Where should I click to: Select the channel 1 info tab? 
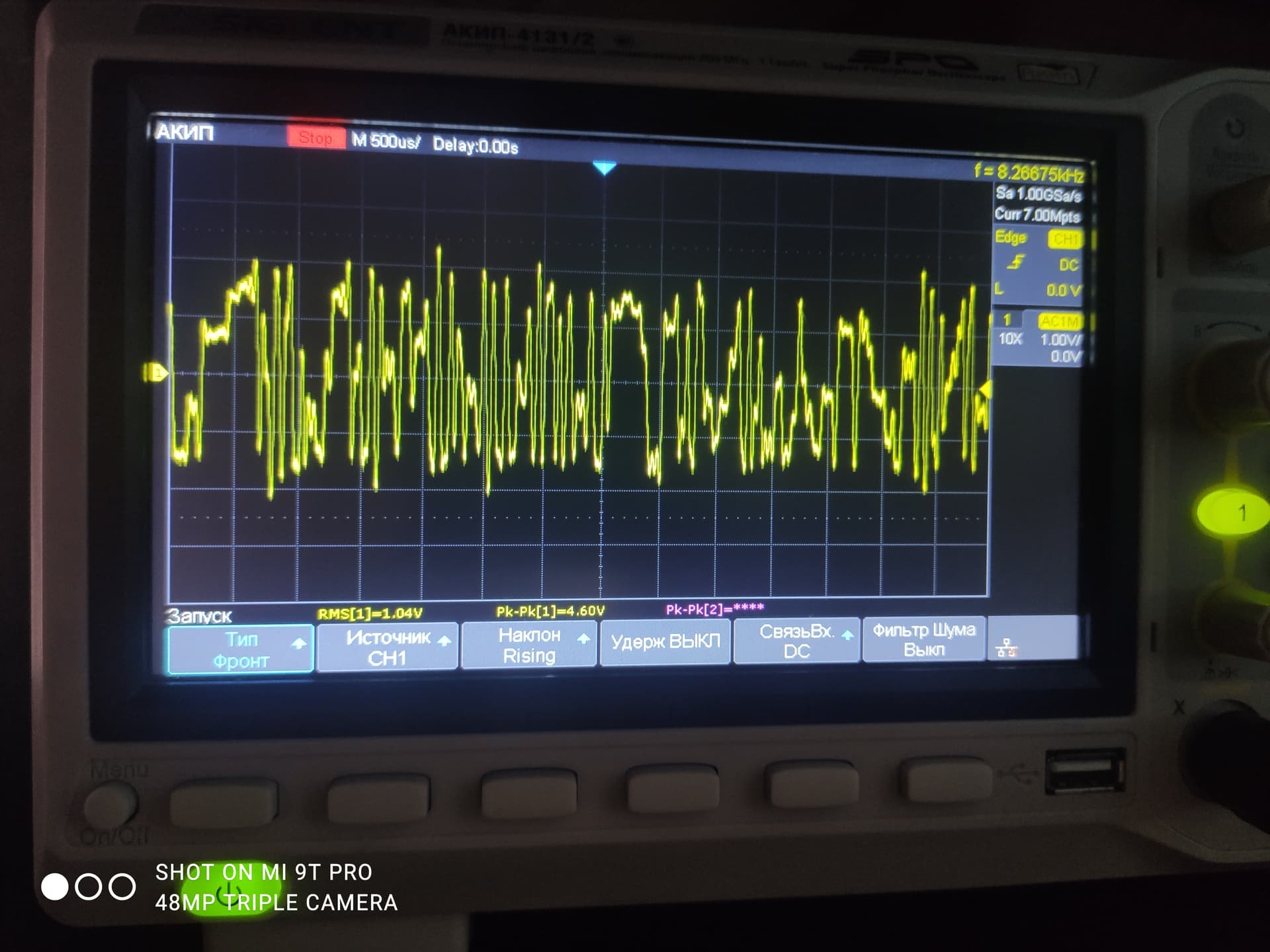tap(1007, 320)
